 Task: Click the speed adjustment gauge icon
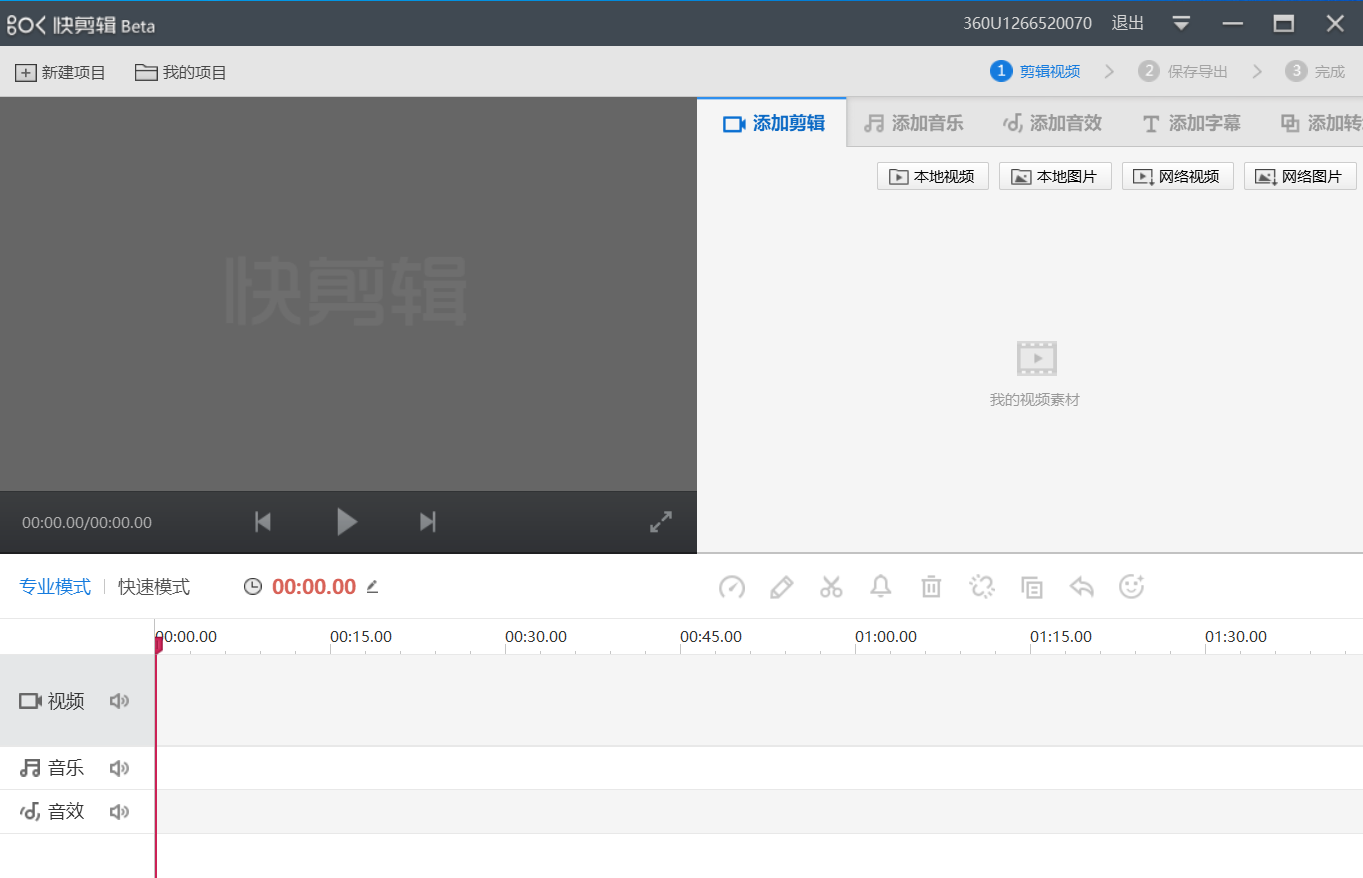(x=732, y=587)
